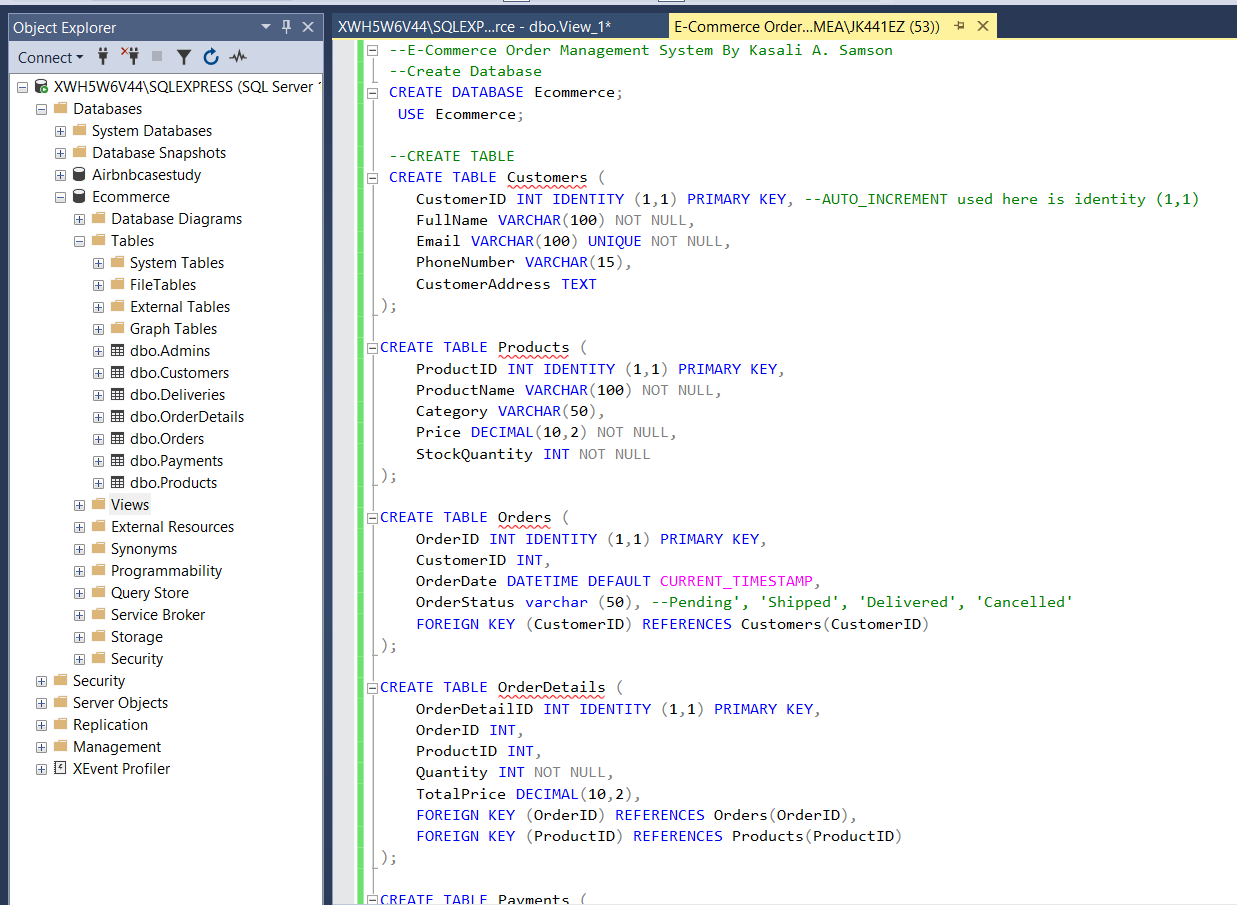1237x905 pixels.
Task: Click the dbo.Customers table icon
Action: pos(117,373)
